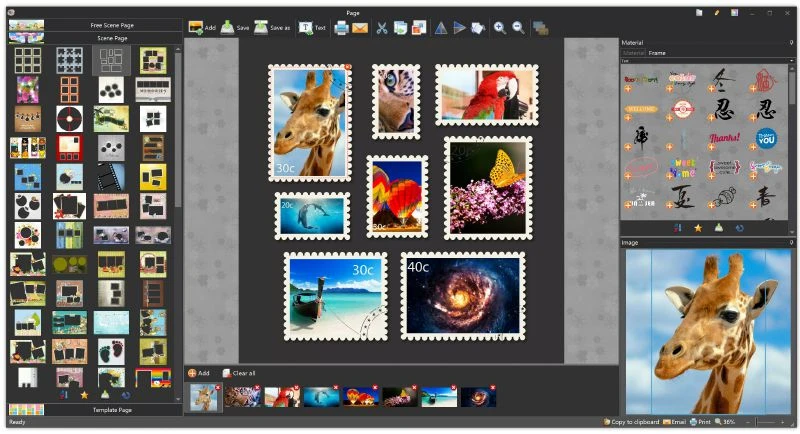Viewport: 800px width, 434px height.
Task: Remove the giraffe thumbnail via its red X
Action: pyautogui.click(x=218, y=386)
